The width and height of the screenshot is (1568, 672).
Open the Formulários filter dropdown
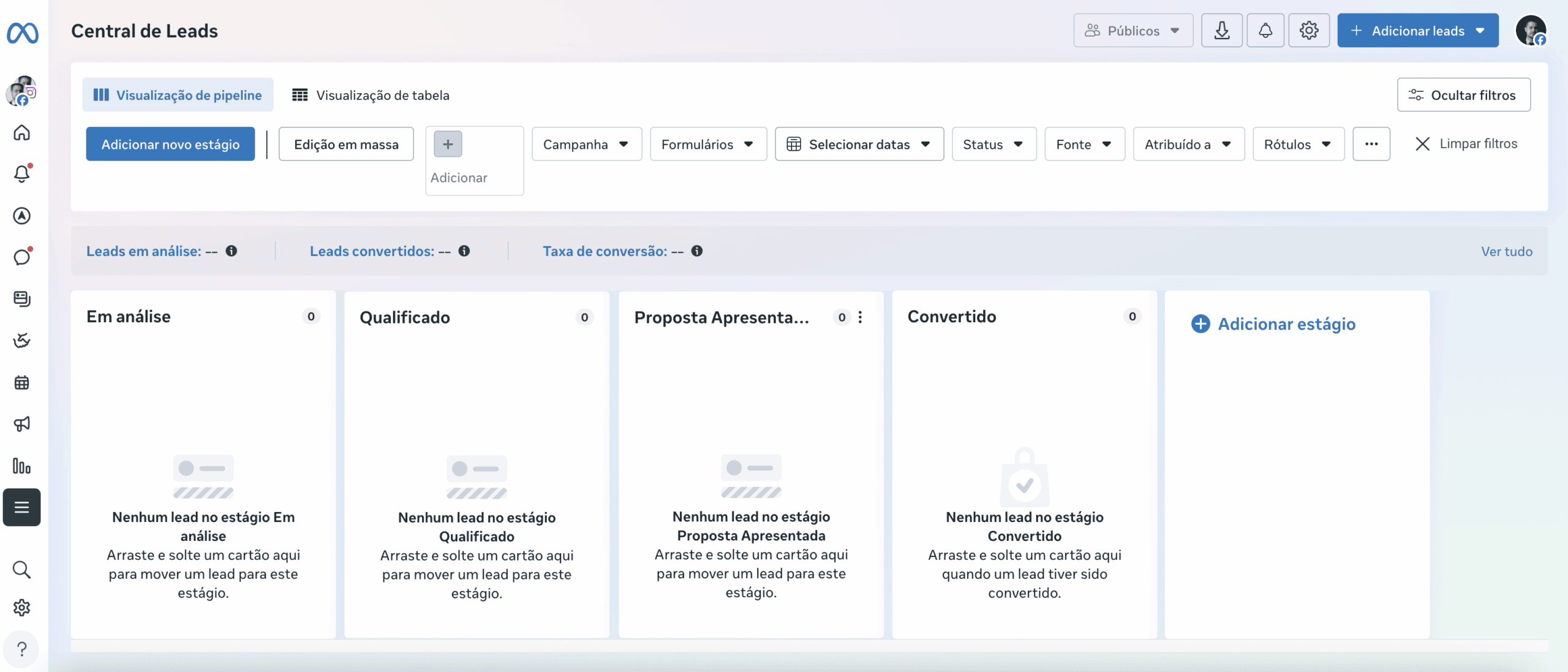pos(708,145)
